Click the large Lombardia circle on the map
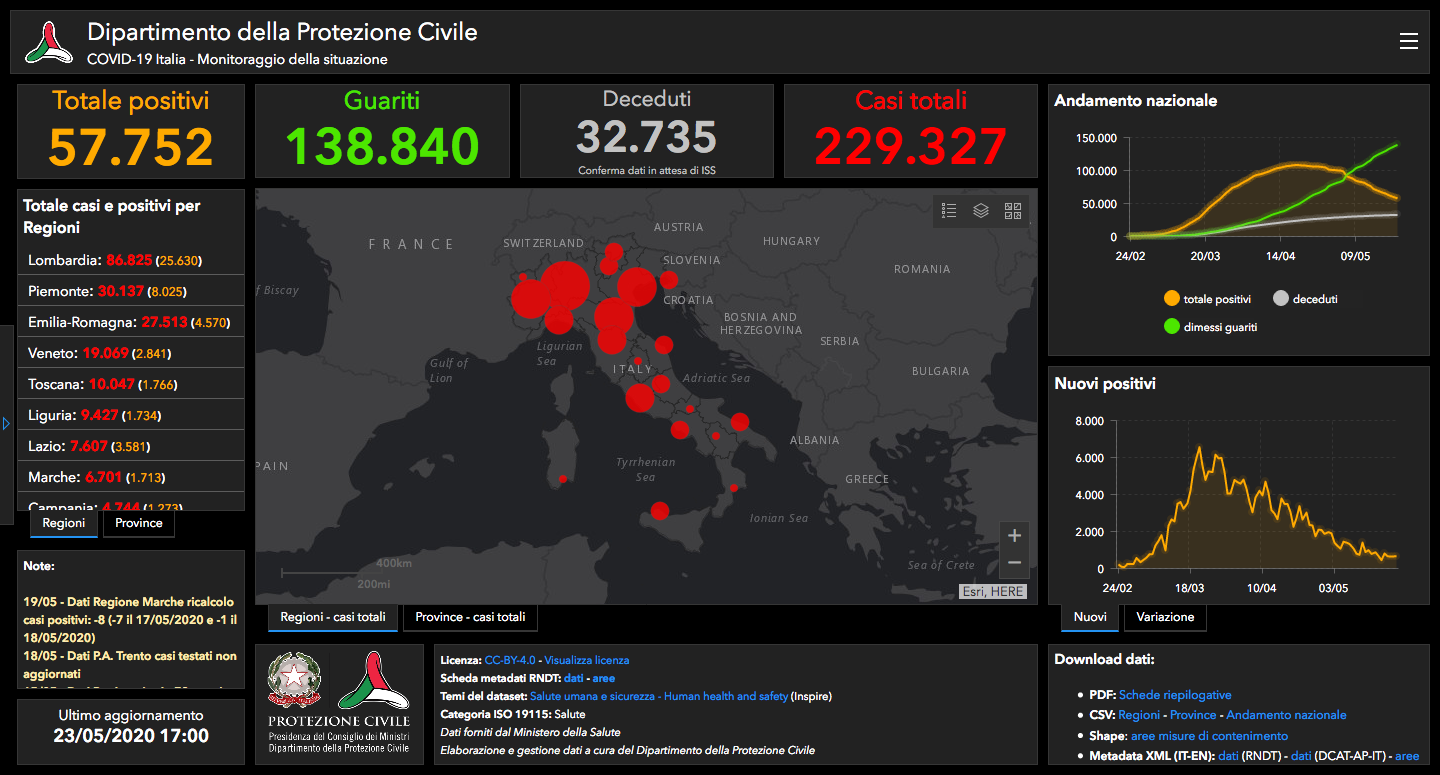 [x=565, y=287]
